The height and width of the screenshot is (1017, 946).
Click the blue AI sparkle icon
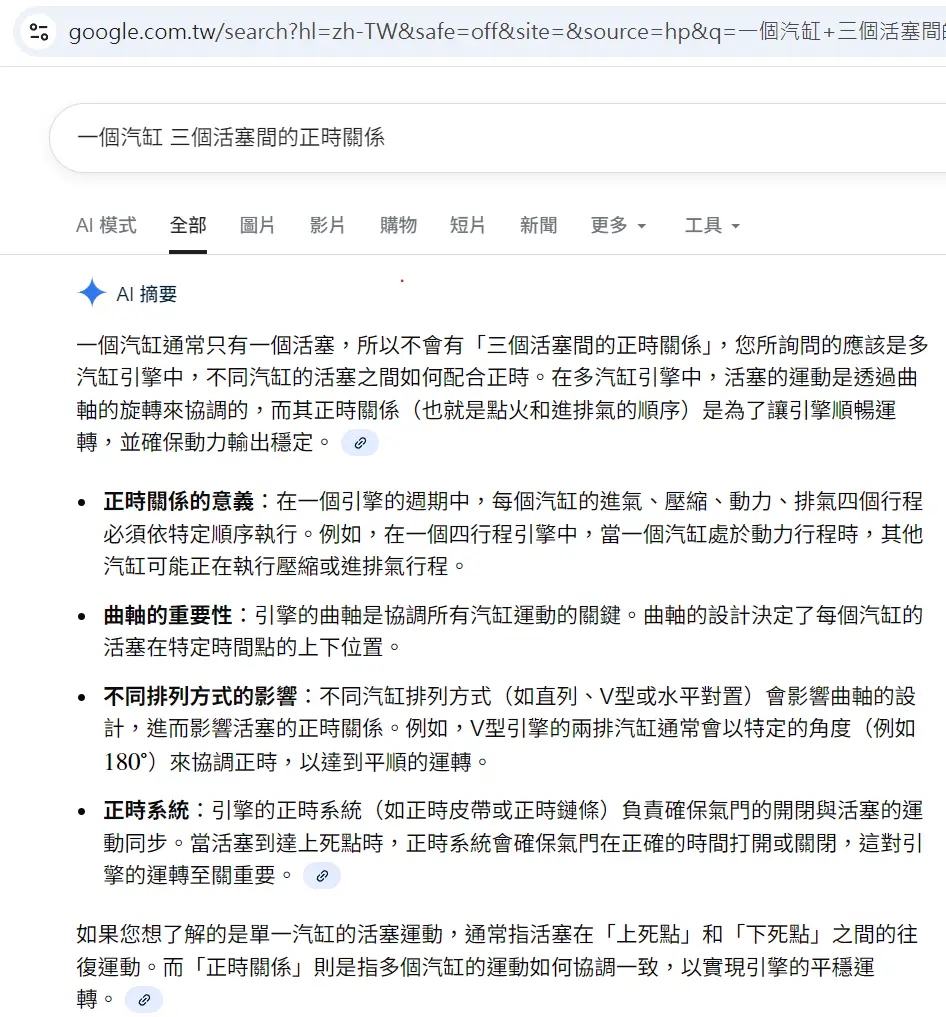pyautogui.click(x=92, y=293)
